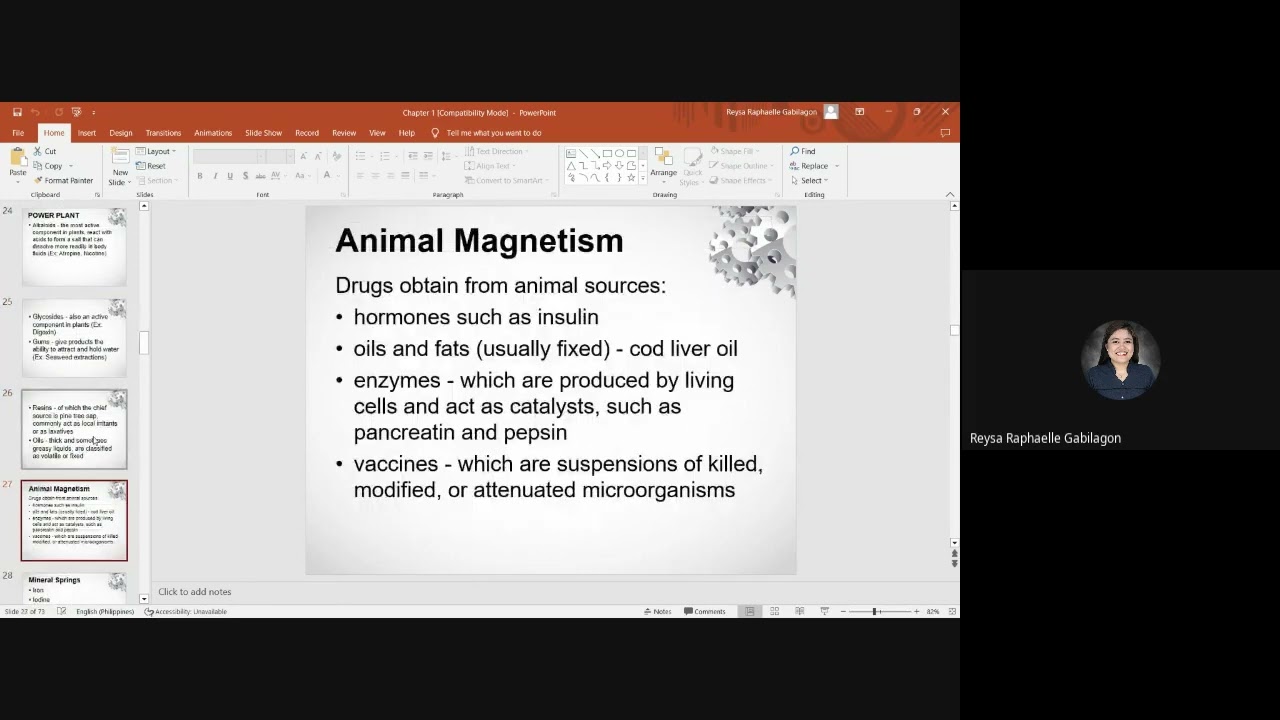
Task: Click Clear All Formatting icon
Action: pos(337,156)
